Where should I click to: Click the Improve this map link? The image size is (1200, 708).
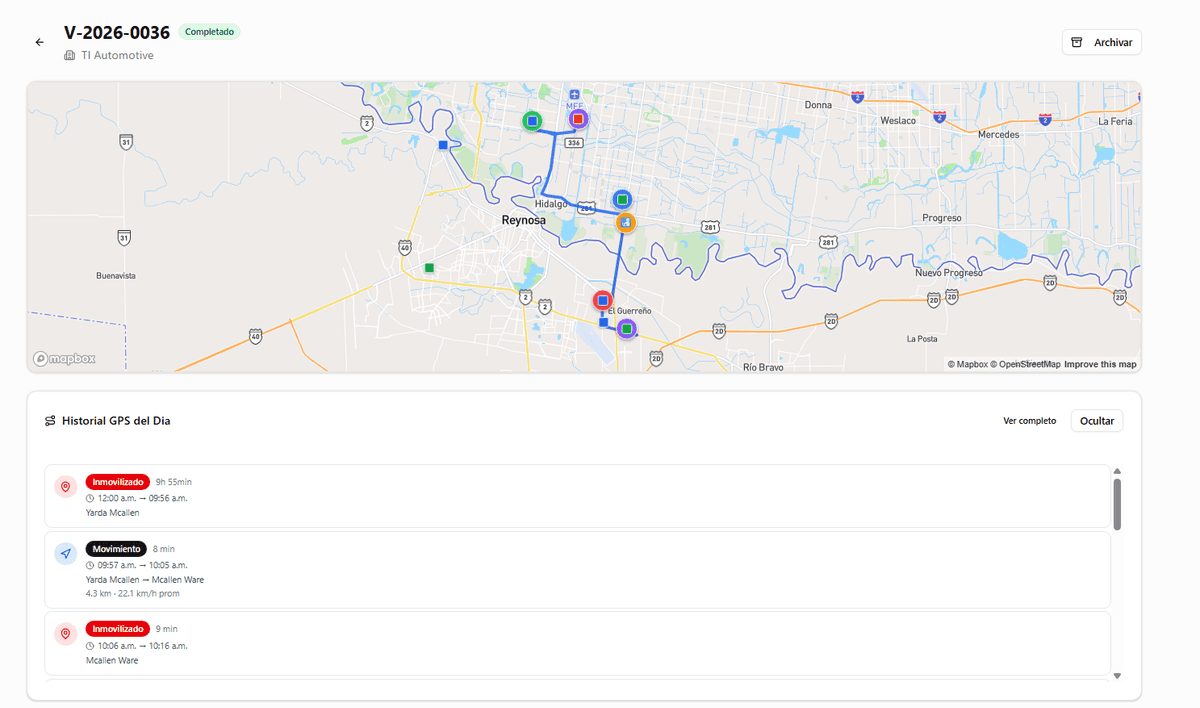pos(1100,364)
